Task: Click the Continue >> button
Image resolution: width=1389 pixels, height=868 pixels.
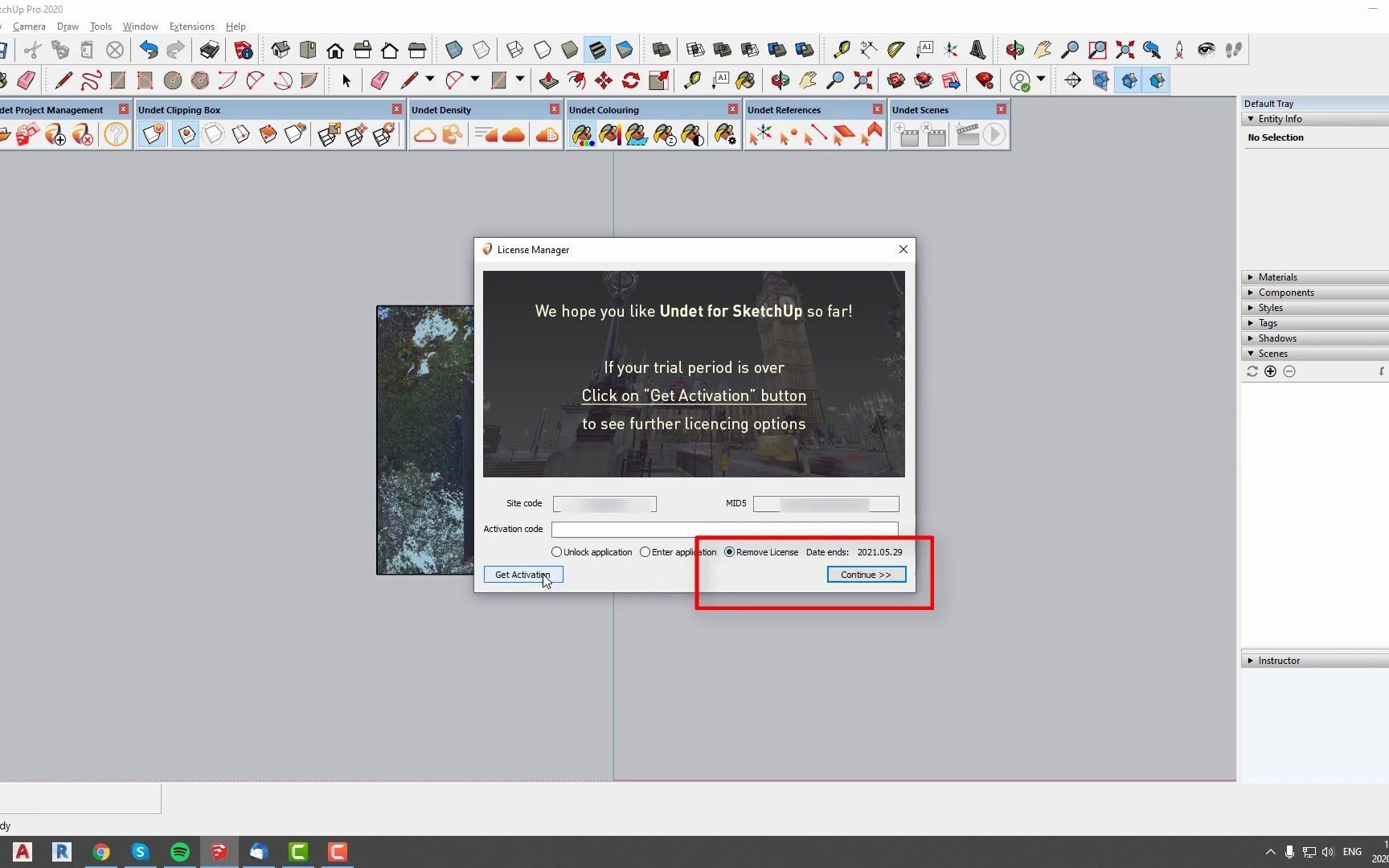Action: click(x=866, y=575)
